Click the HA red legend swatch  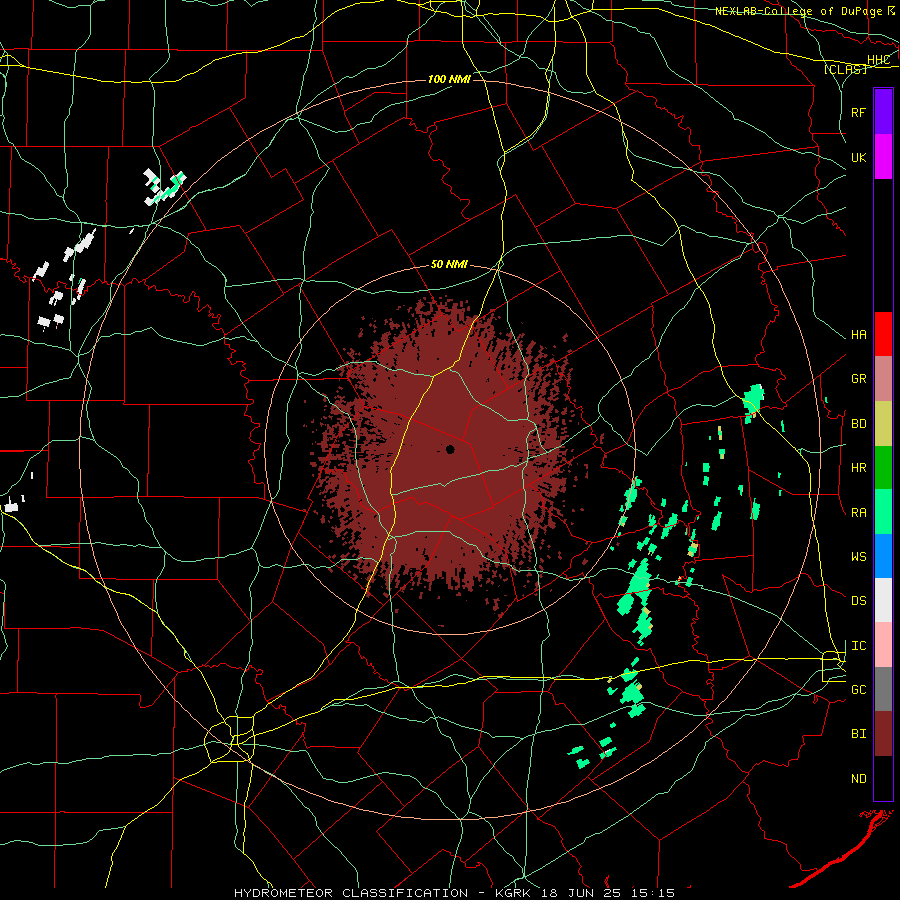click(x=883, y=334)
